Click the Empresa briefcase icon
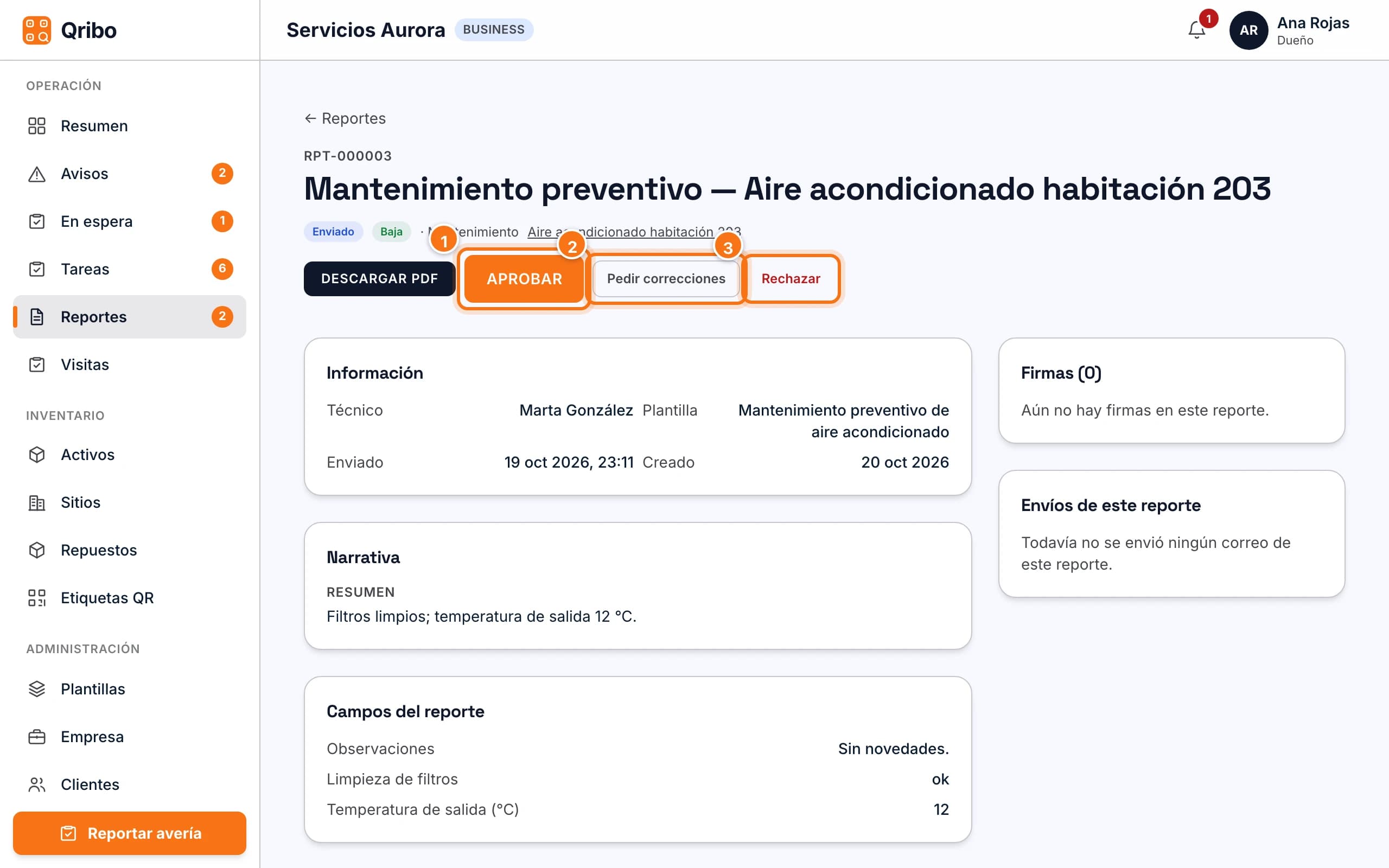 [x=37, y=736]
